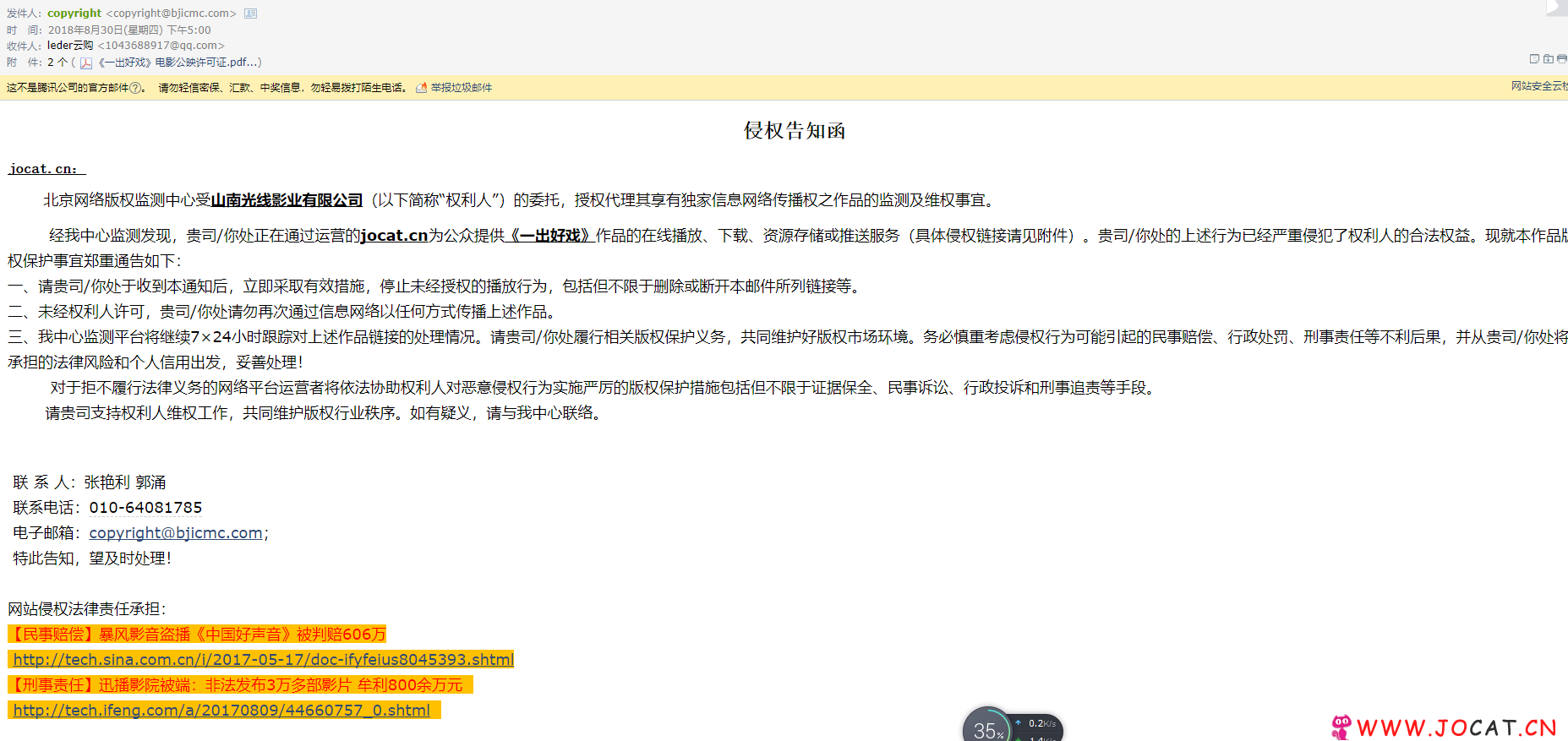This screenshot has width=1568, height=741.
Task: Click the note memo icon in header
Action: pos(1534,59)
